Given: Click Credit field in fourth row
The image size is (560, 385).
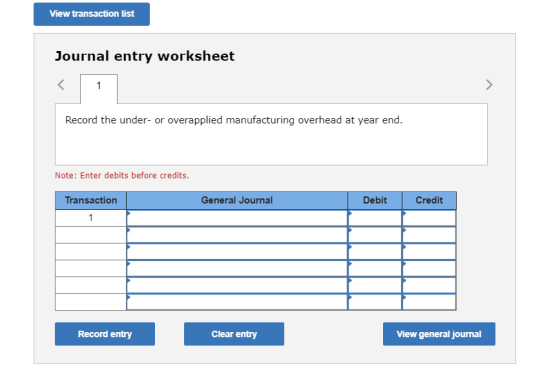Looking at the screenshot, I should pos(429,268).
